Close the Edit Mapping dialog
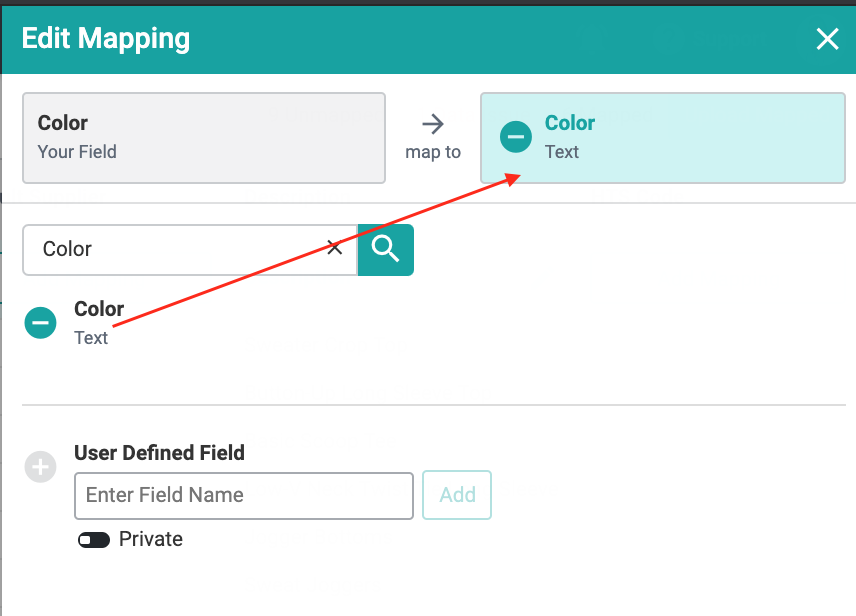Screen dimensions: 856x616 pos(827,39)
